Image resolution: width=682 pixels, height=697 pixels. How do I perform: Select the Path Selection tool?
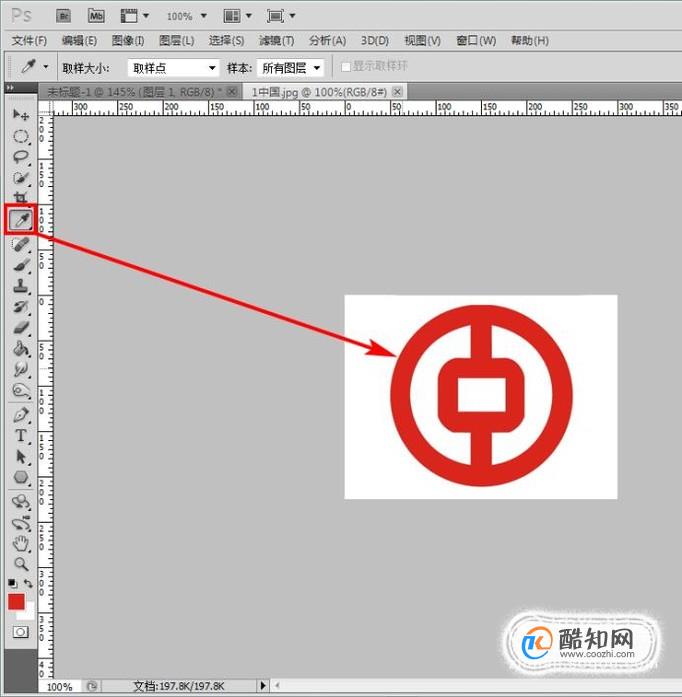tap(20, 457)
